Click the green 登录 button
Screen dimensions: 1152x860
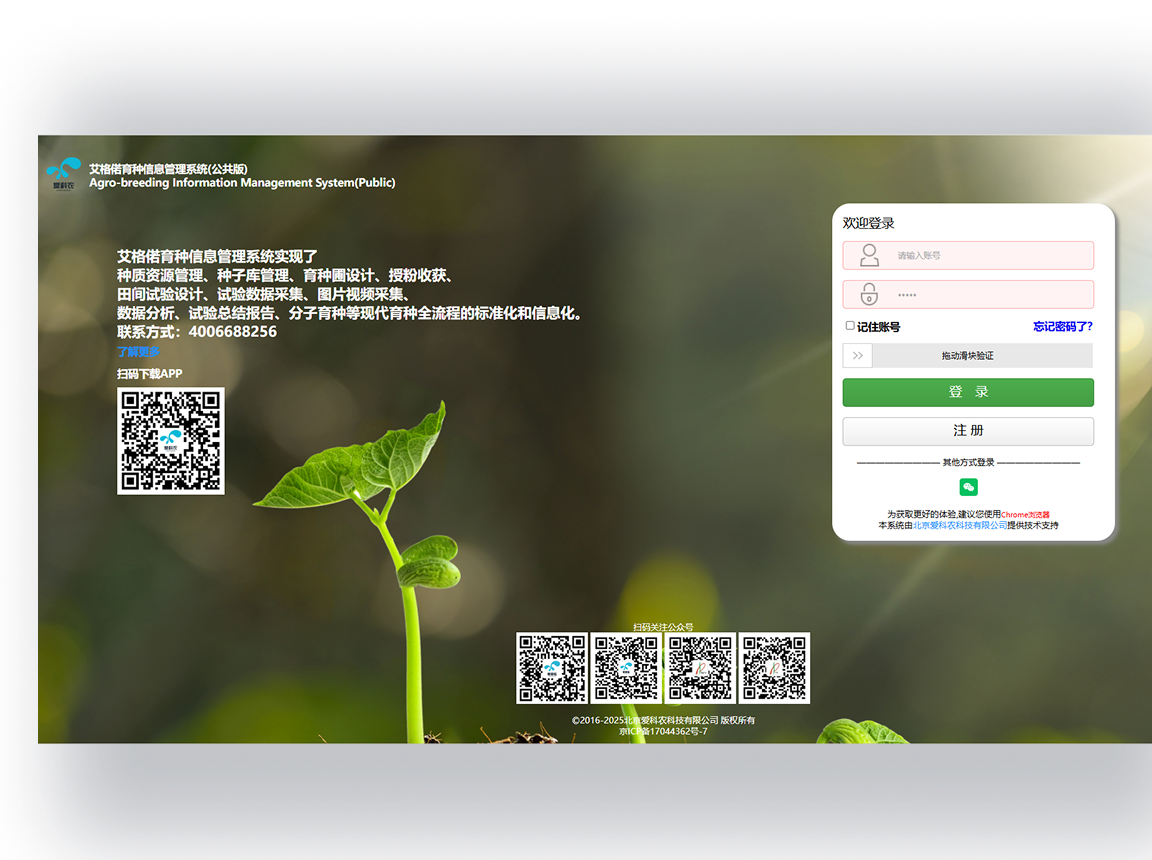coord(967,392)
